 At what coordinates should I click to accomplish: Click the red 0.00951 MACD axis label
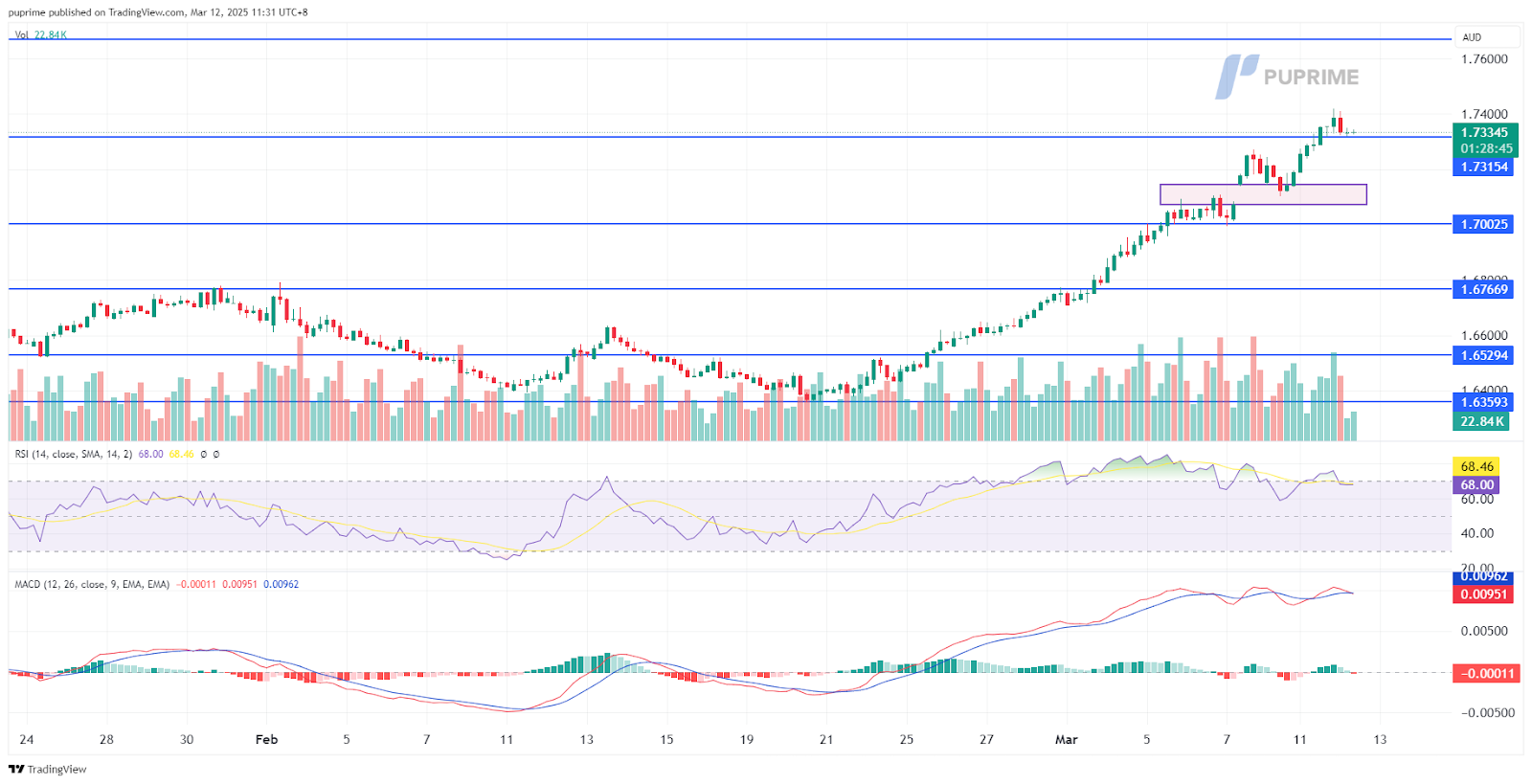click(1483, 594)
